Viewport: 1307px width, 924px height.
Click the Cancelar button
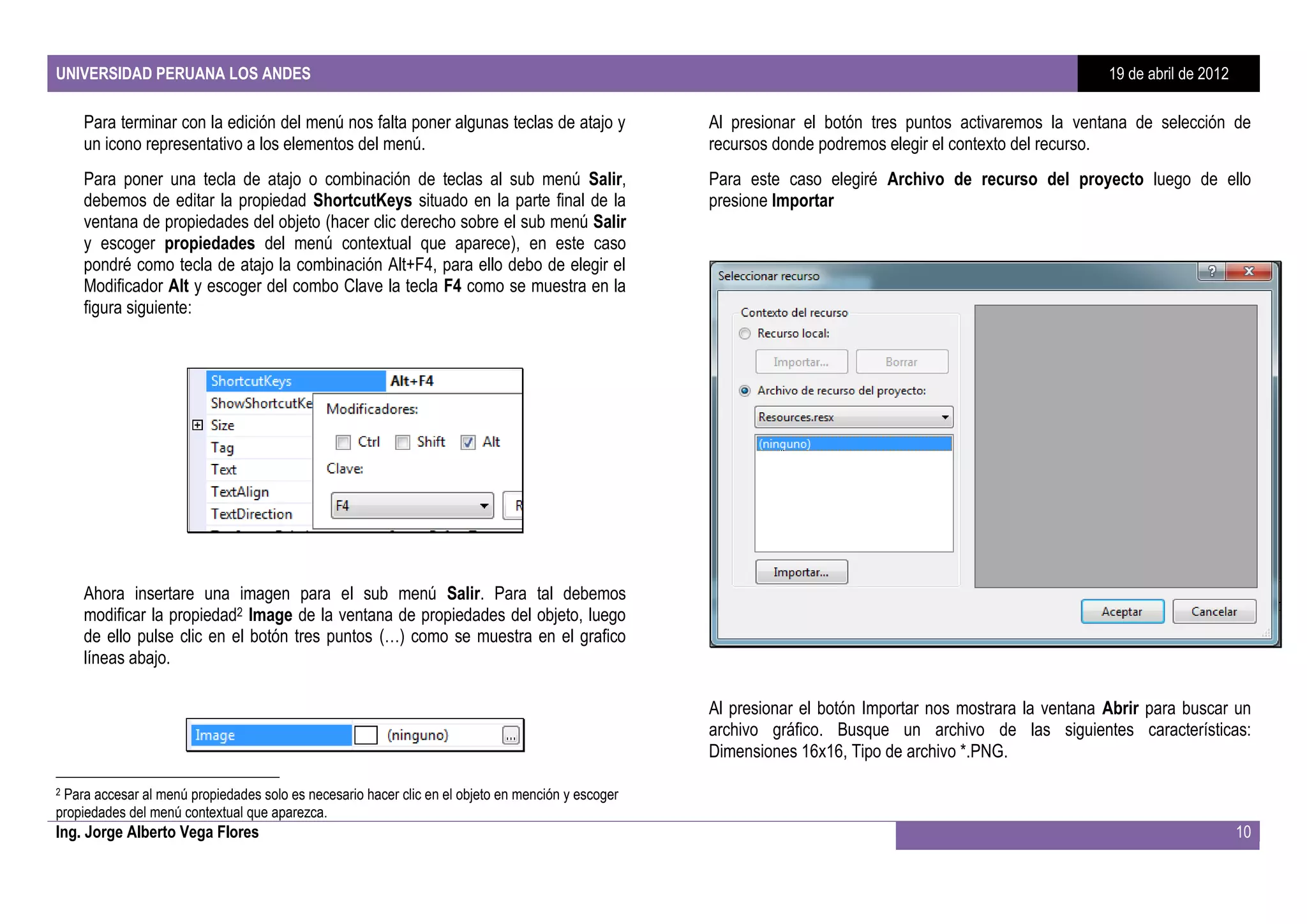point(1214,611)
